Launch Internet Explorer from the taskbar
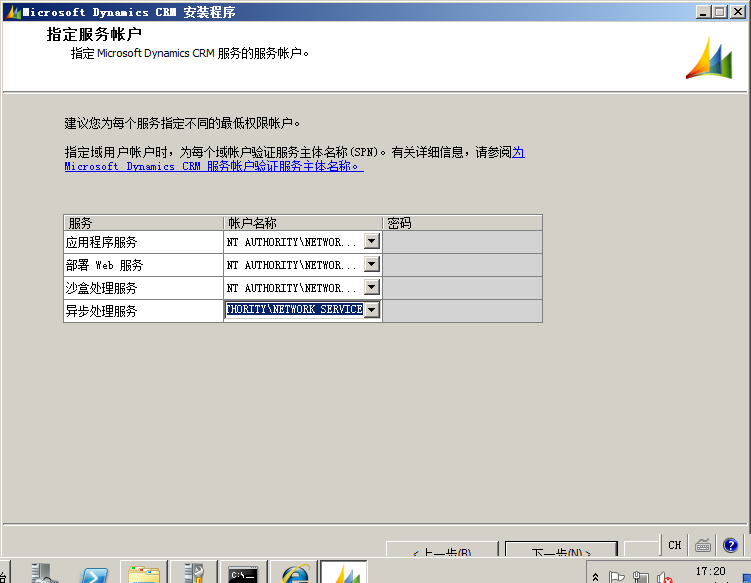The height and width of the screenshot is (583, 751). [x=294, y=572]
